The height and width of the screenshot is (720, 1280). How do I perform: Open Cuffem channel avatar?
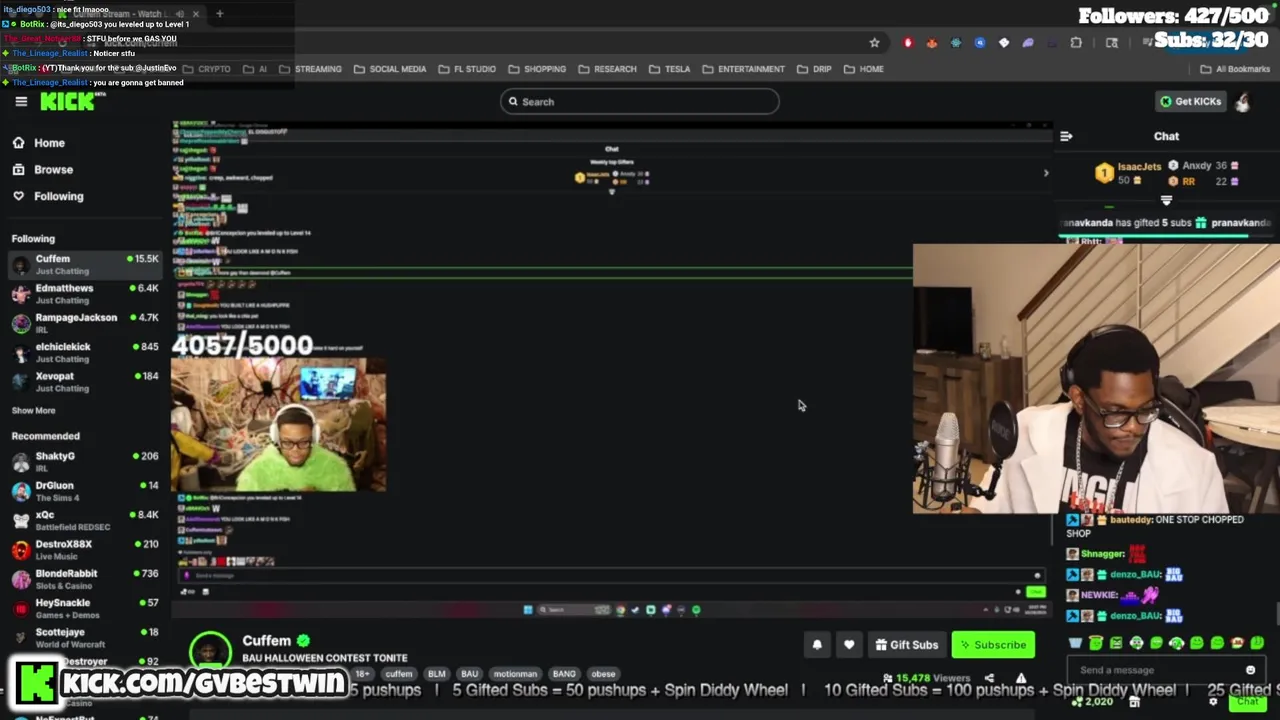click(x=210, y=651)
